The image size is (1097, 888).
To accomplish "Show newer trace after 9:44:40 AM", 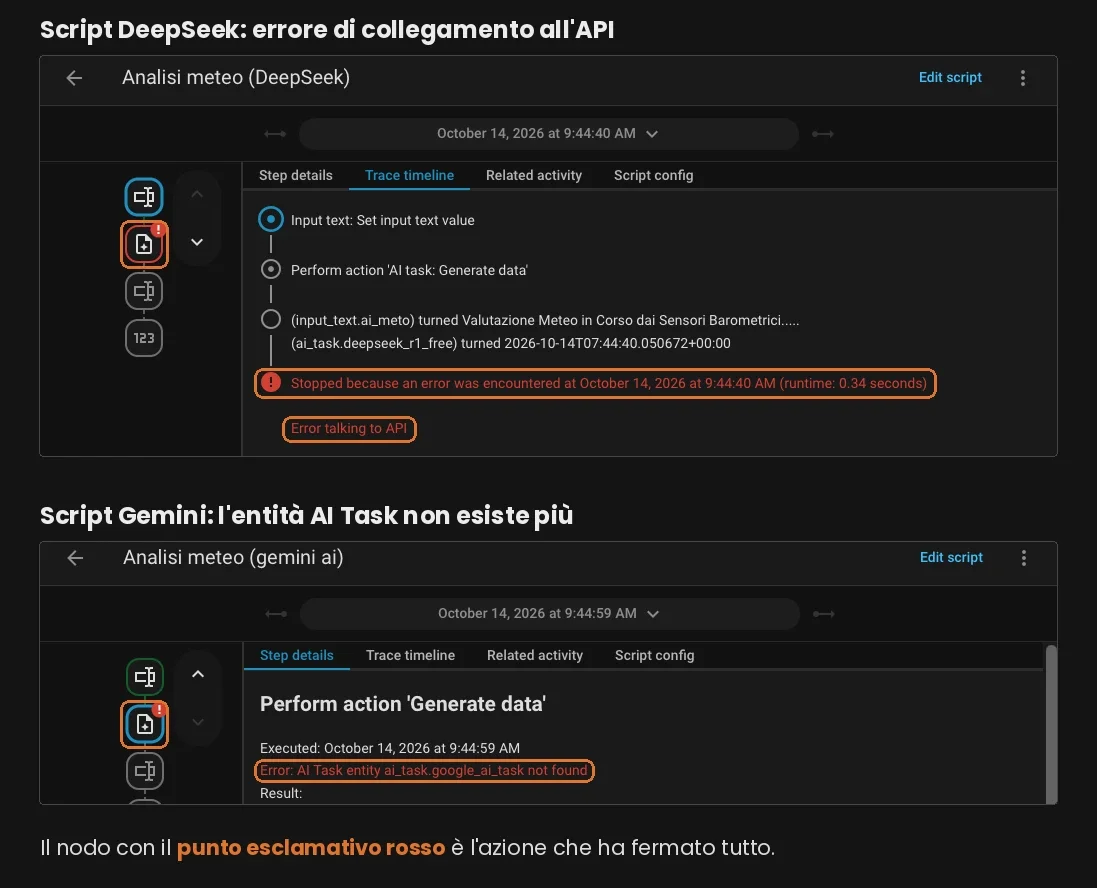I will point(823,134).
